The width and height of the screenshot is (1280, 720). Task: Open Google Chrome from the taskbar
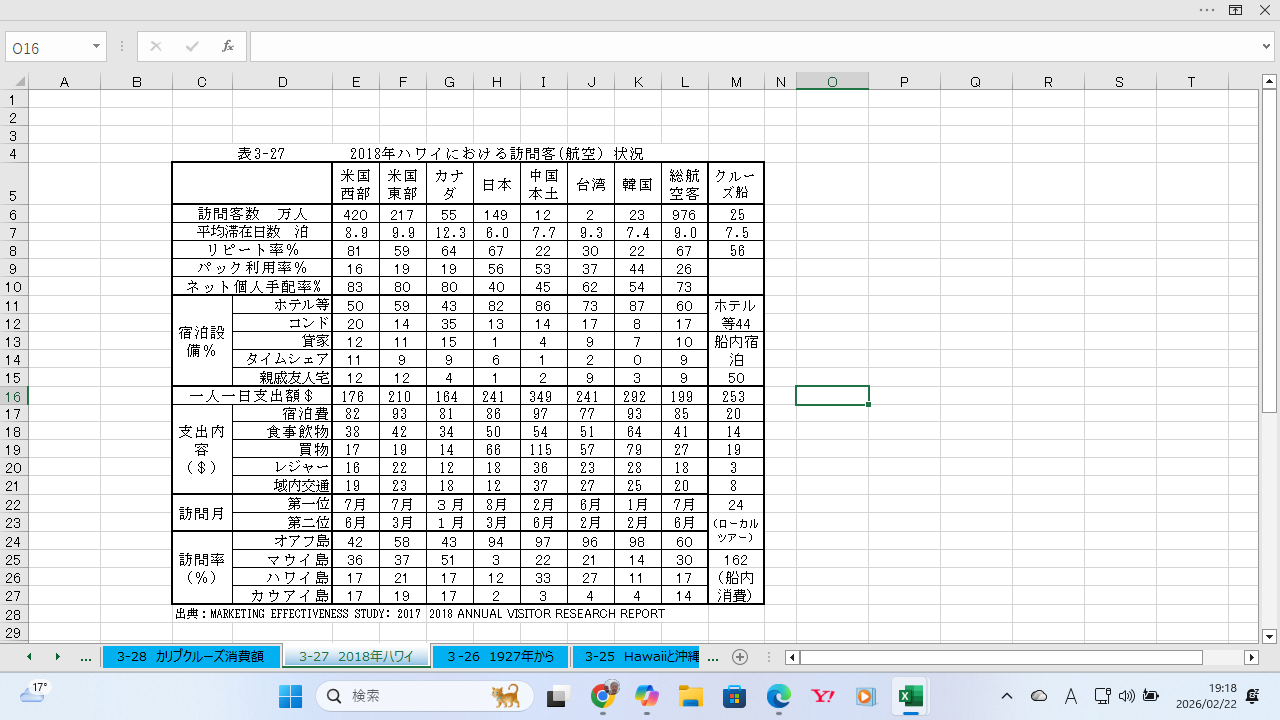coord(603,696)
